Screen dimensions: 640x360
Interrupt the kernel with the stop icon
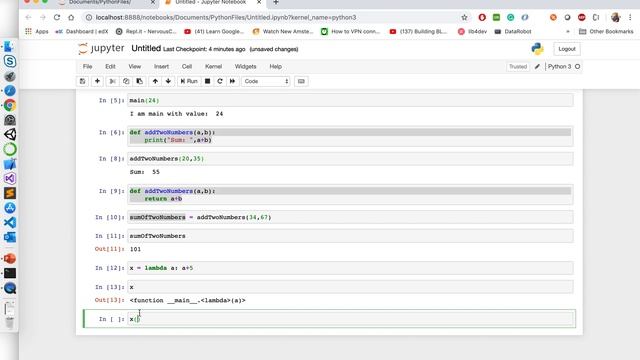click(x=207, y=81)
